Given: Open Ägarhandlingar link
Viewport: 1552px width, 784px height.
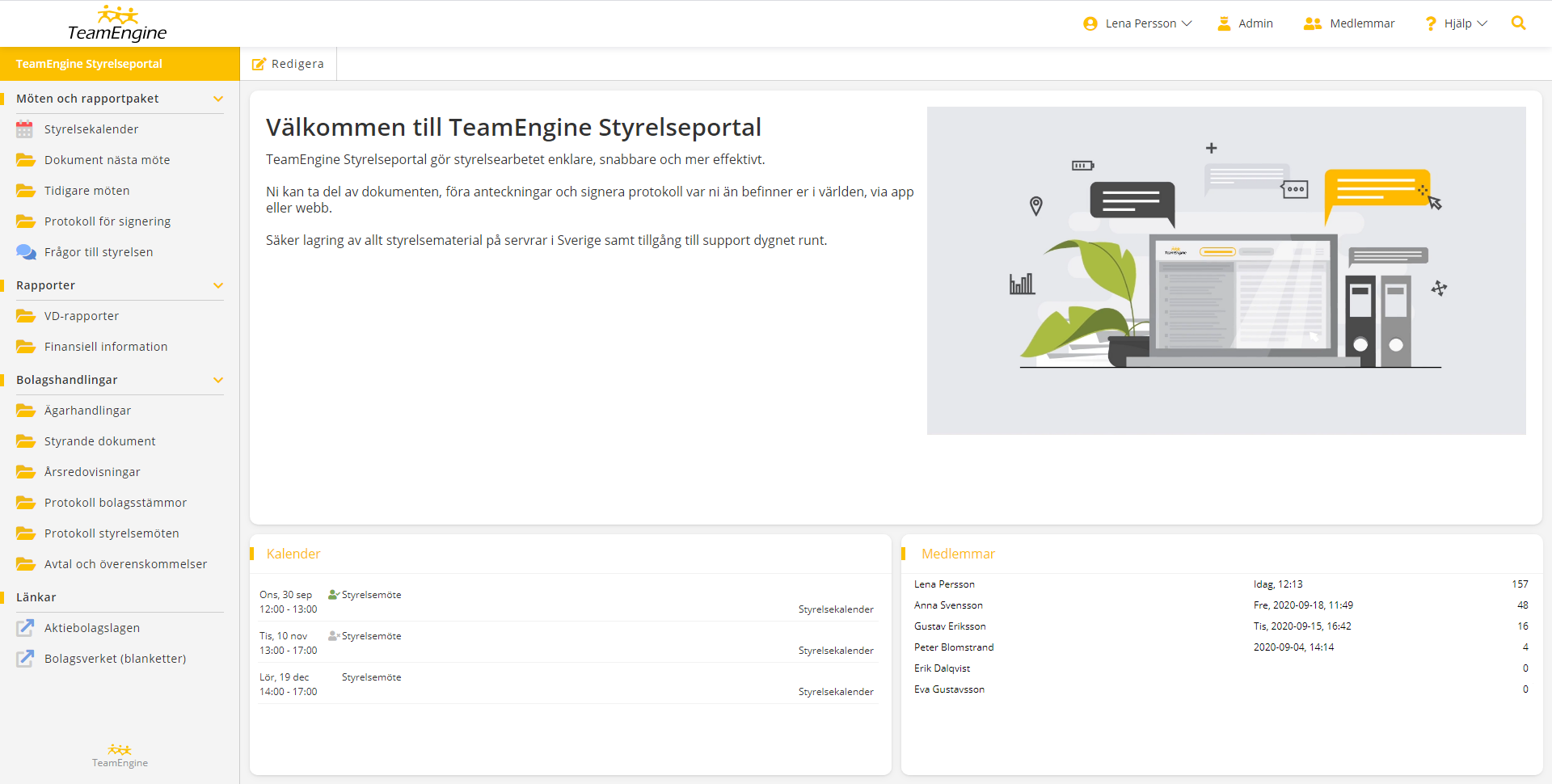Looking at the screenshot, I should click(87, 411).
